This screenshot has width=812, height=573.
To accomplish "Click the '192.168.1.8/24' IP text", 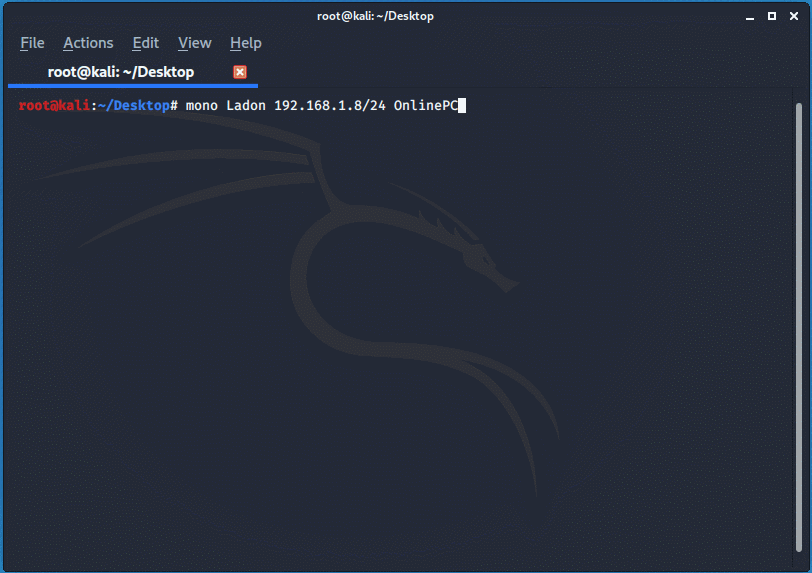I will click(x=330, y=106).
